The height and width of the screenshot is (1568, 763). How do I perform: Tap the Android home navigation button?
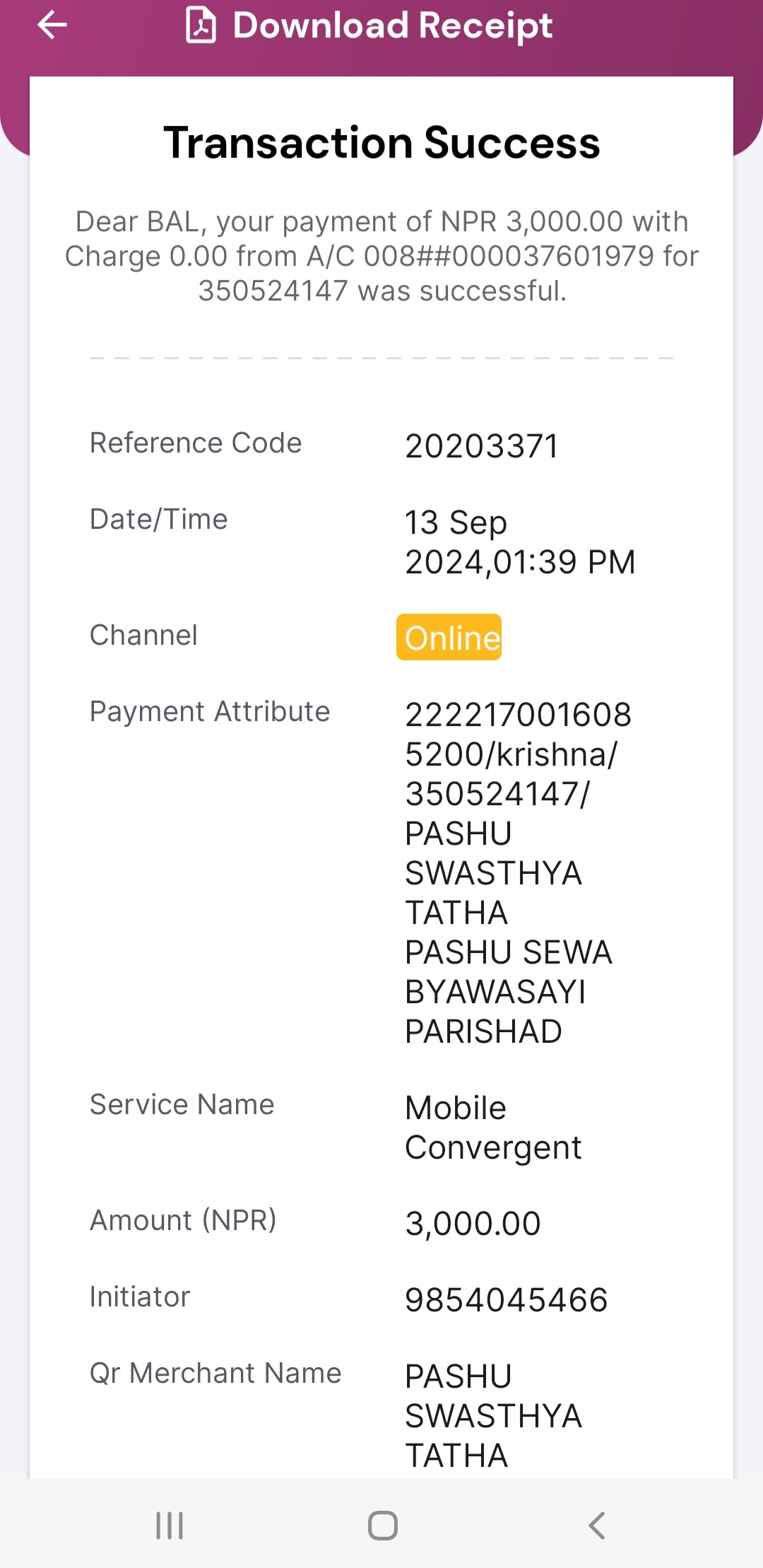click(383, 1526)
